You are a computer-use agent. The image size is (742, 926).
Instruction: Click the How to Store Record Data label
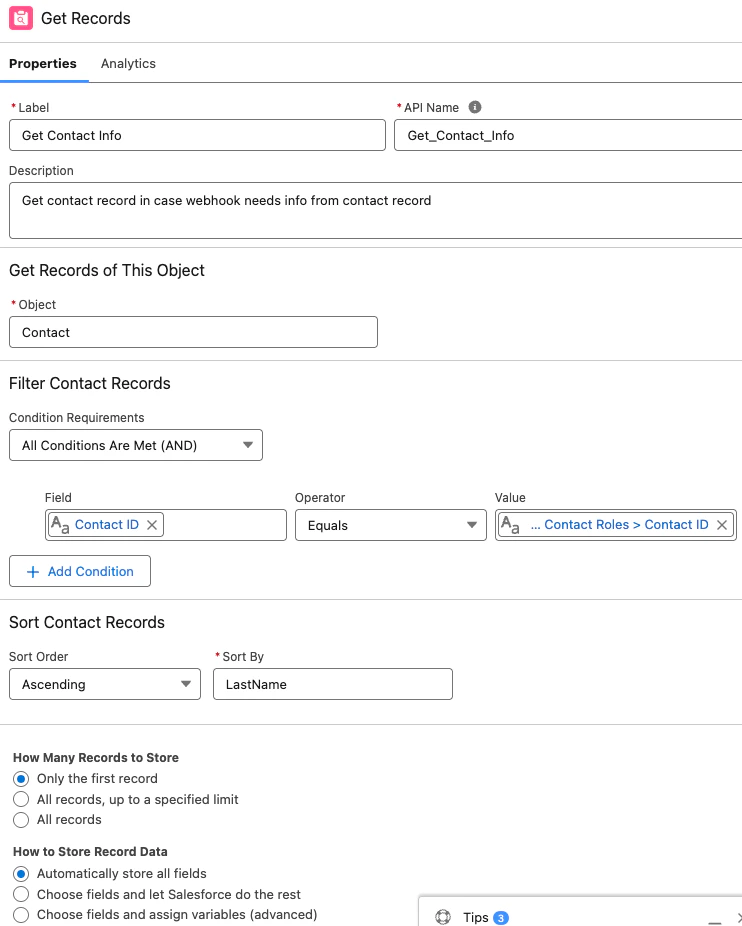[90, 852]
